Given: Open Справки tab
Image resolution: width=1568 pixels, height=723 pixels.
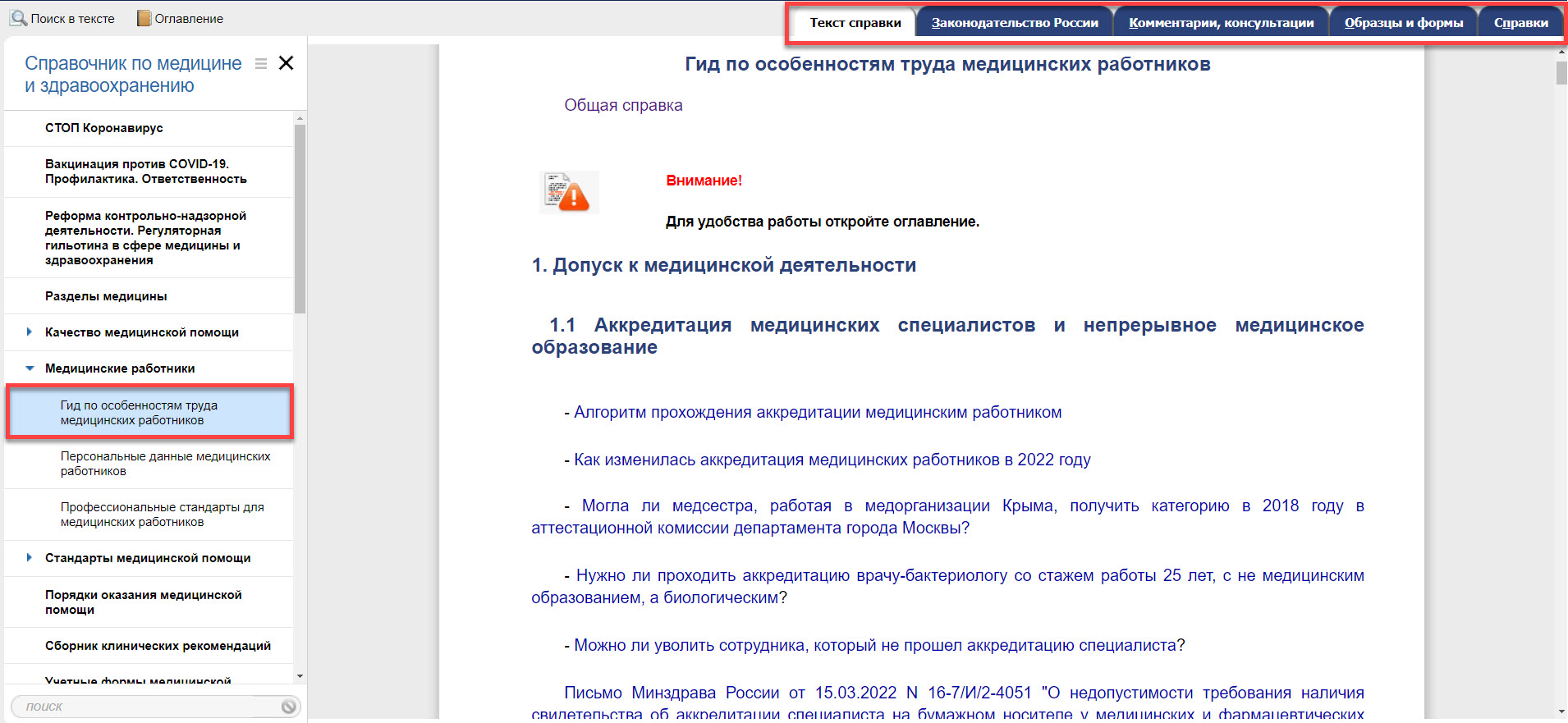Looking at the screenshot, I should coord(1521,23).
